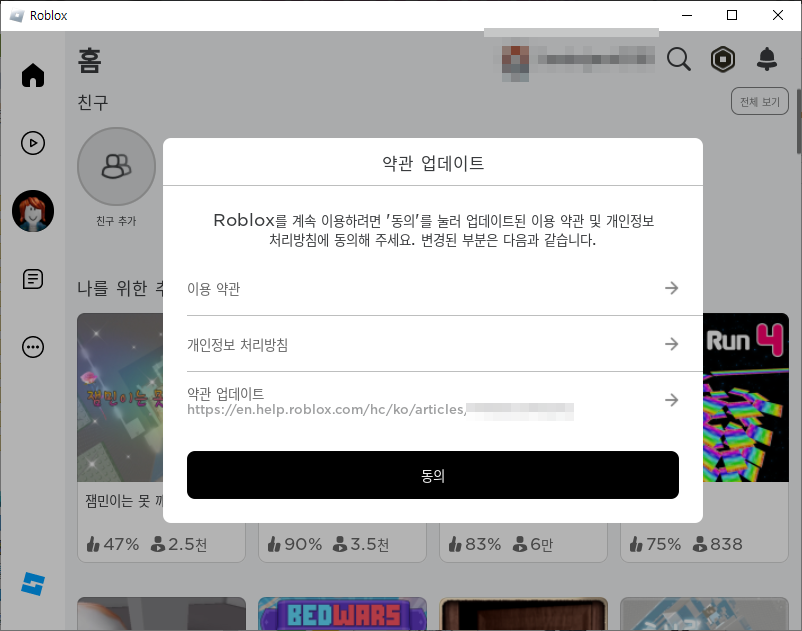Click the arrow next to 개인정보 처리방침

[671, 344]
